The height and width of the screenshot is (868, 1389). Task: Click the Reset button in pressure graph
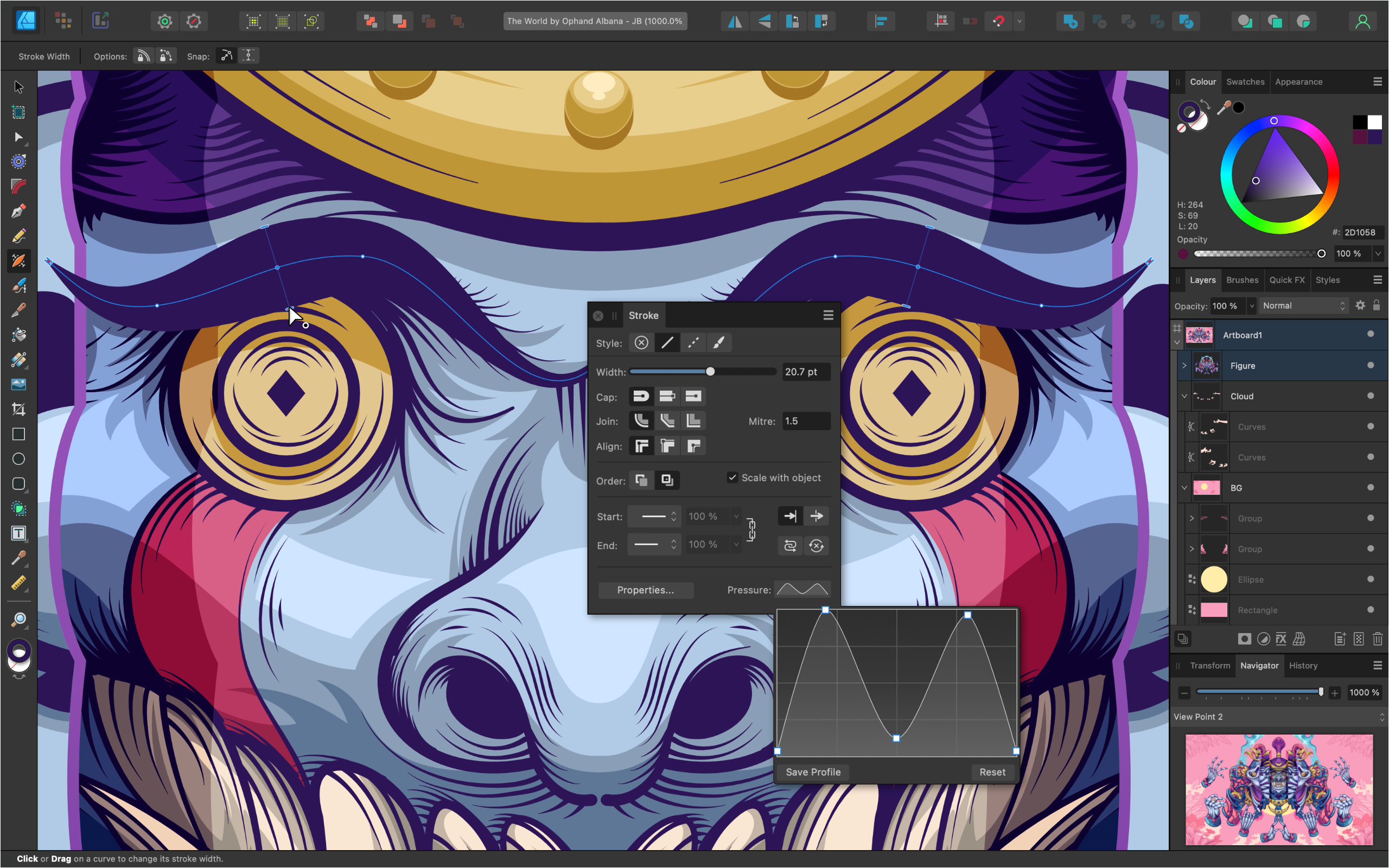click(x=991, y=772)
